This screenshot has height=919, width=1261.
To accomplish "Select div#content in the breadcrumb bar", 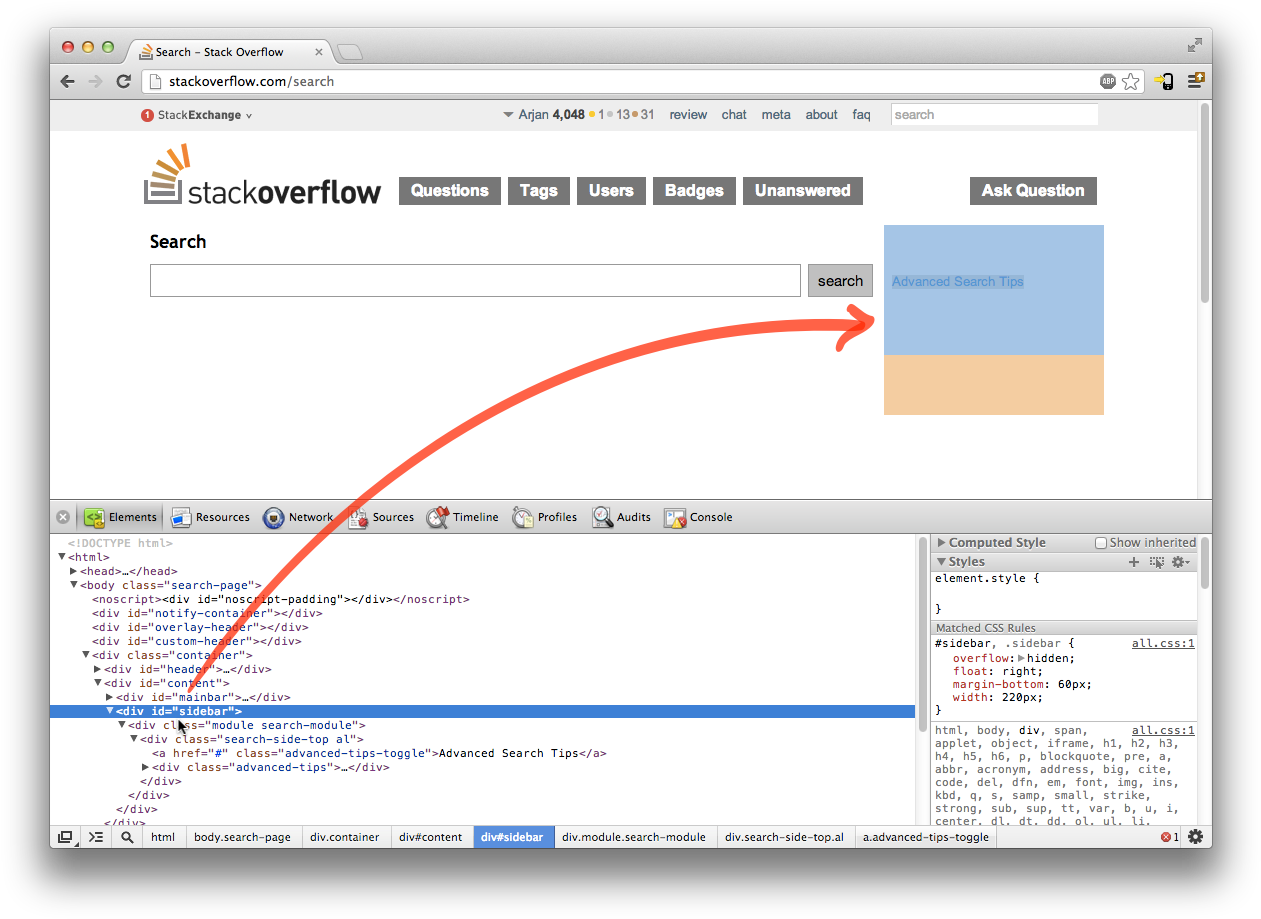I will pos(431,837).
